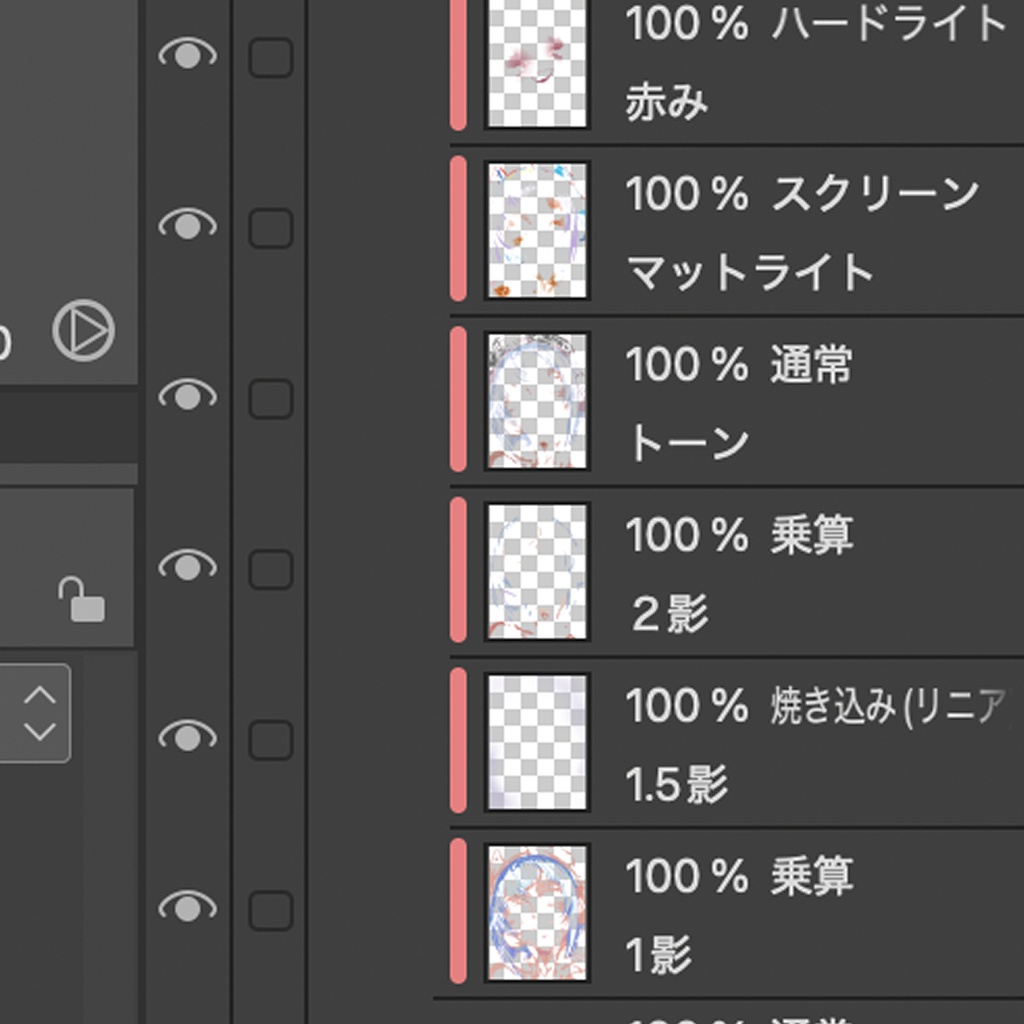The width and height of the screenshot is (1024, 1024).
Task: Select the 2影 layer by its name
Action: [670, 614]
